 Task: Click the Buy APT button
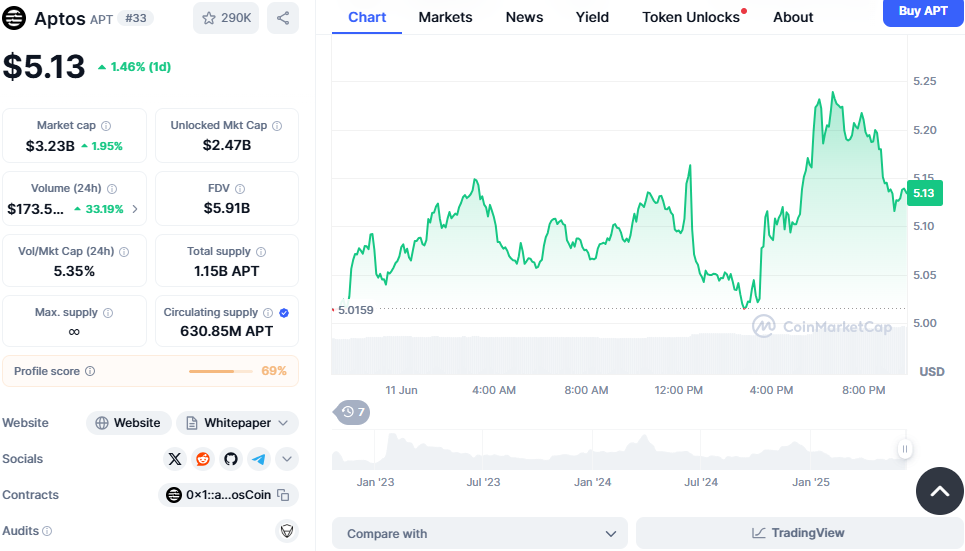[923, 12]
